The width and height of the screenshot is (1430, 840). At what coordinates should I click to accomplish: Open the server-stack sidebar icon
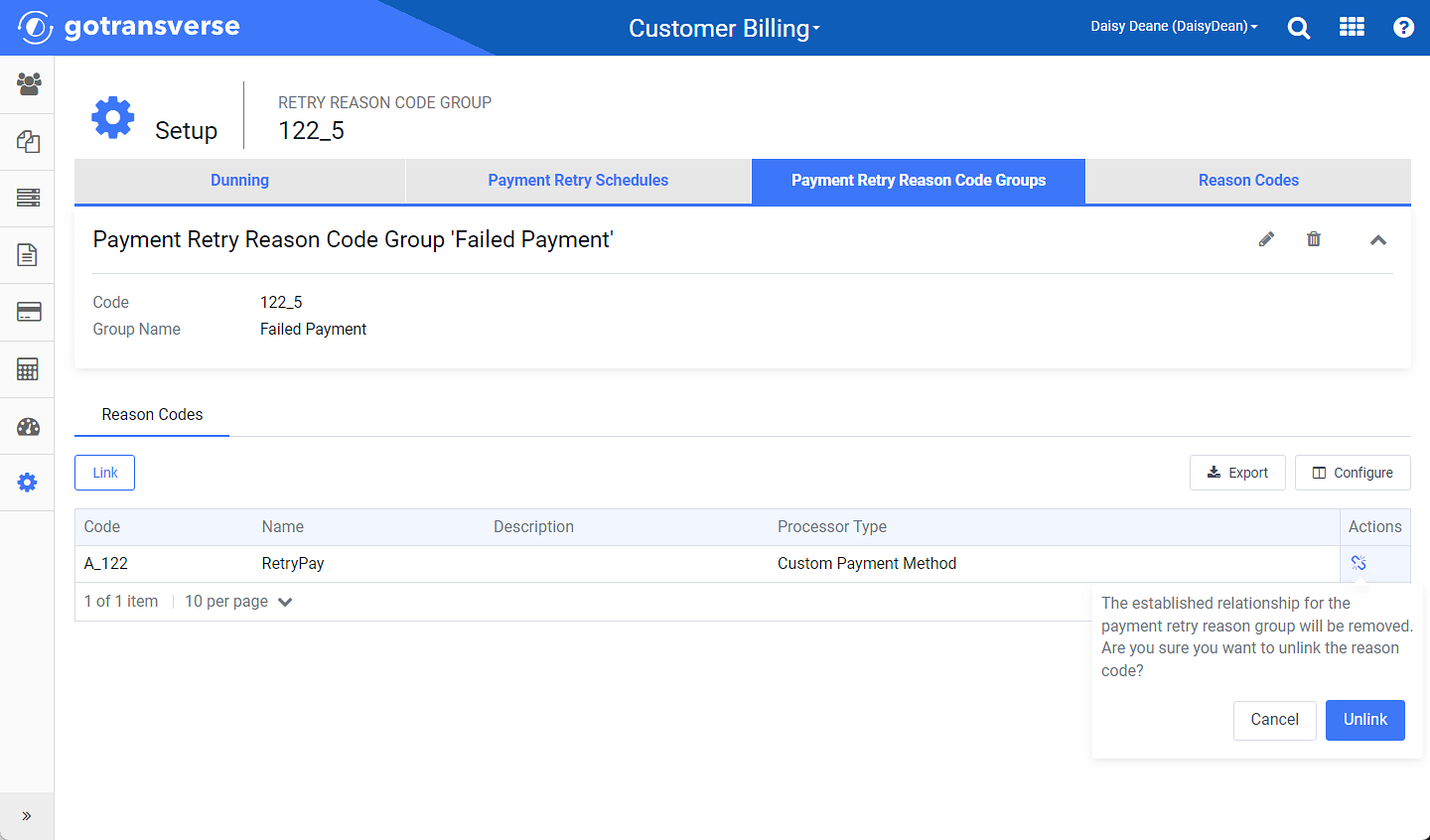tap(28, 198)
